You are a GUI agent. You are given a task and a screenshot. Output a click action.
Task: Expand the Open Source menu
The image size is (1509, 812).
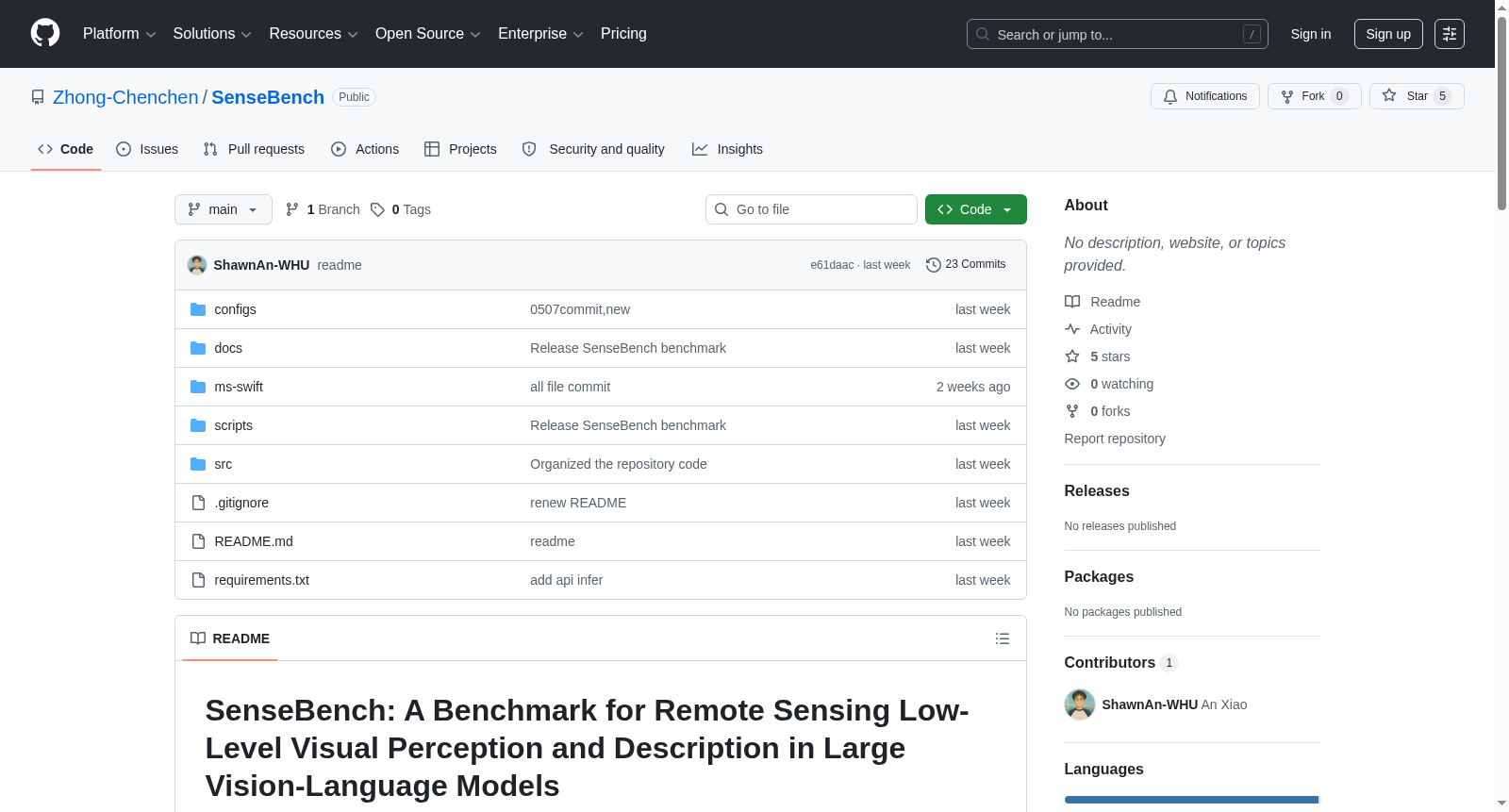[428, 34]
